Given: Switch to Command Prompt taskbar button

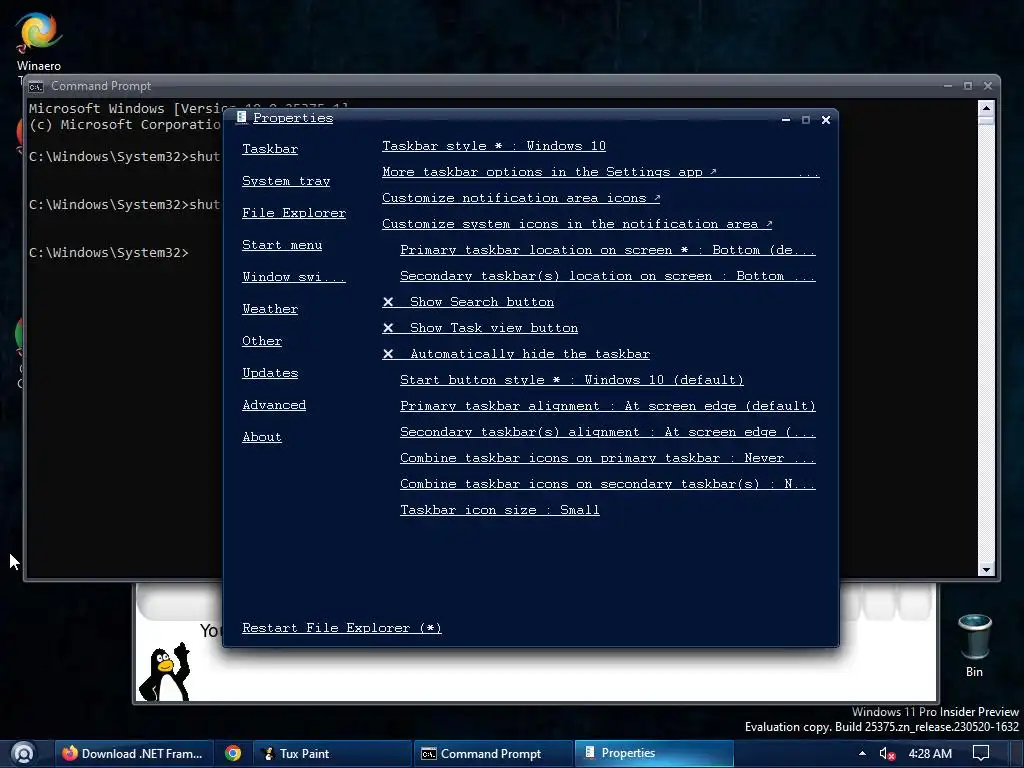Looking at the screenshot, I should pyautogui.click(x=492, y=754).
